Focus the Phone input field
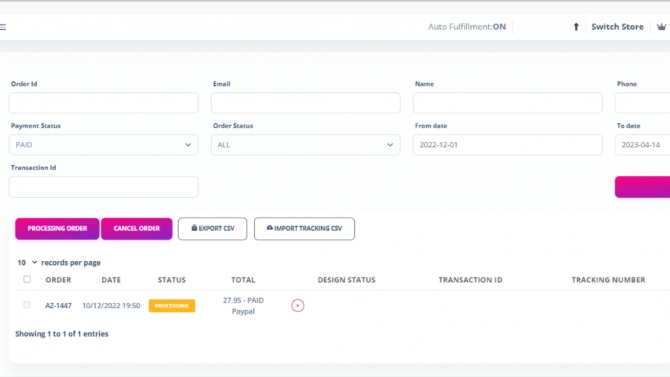This screenshot has width=670, height=377. pyautogui.click(x=643, y=103)
